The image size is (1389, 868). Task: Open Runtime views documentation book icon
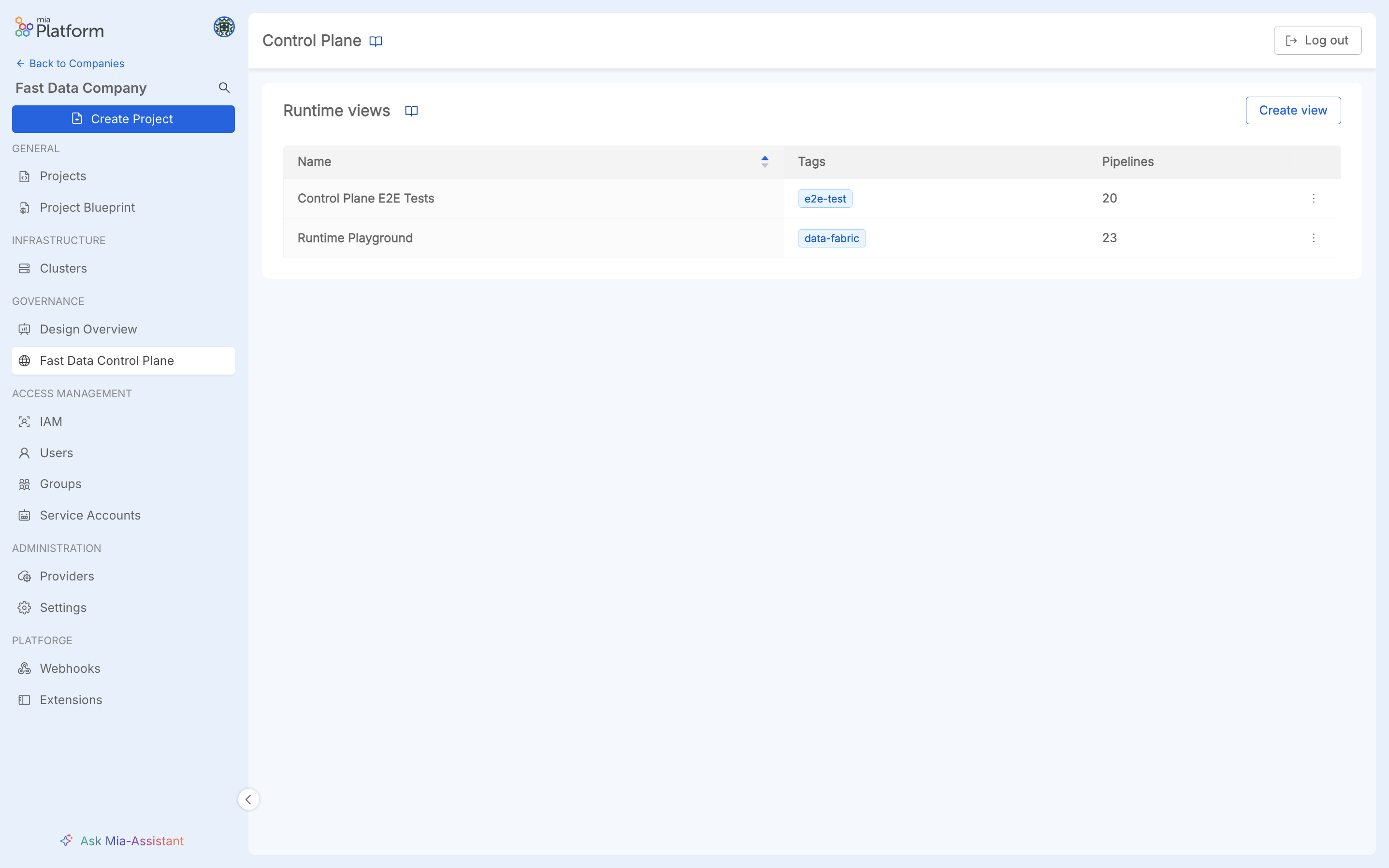(x=411, y=111)
